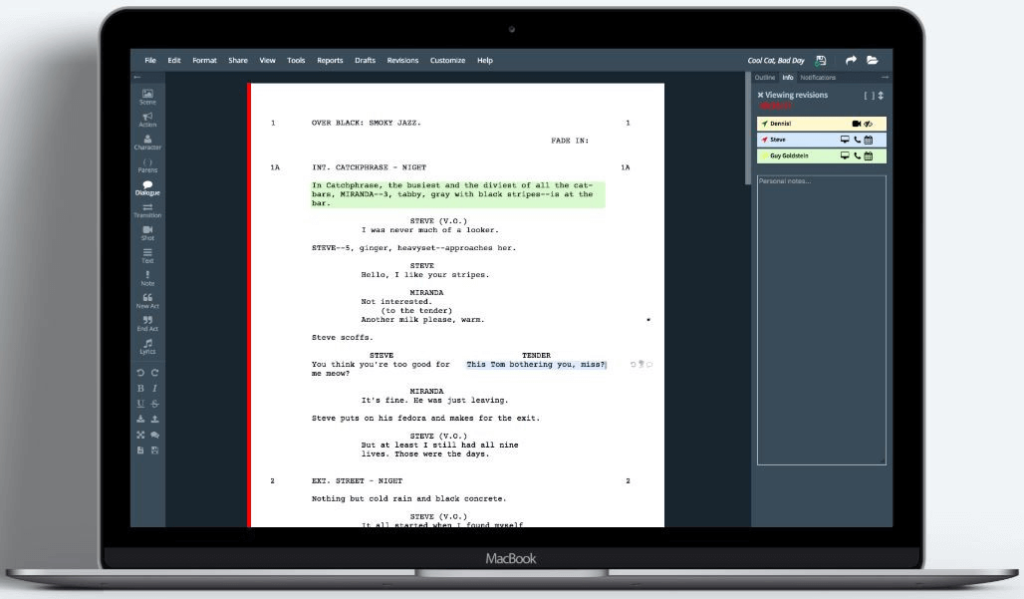Image resolution: width=1024 pixels, height=599 pixels.
Task: Toggle the crossed-out eye icon for Dennis
Action: coord(868,124)
